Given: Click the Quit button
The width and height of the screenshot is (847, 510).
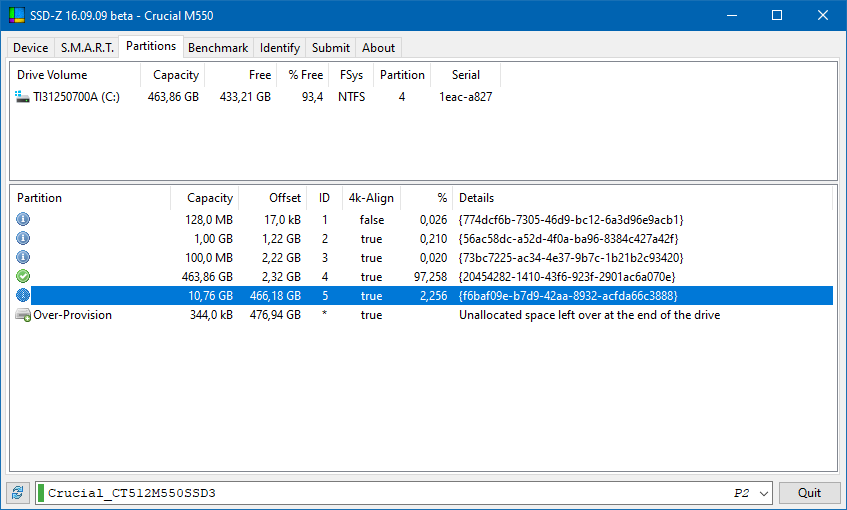Looking at the screenshot, I should click(809, 493).
